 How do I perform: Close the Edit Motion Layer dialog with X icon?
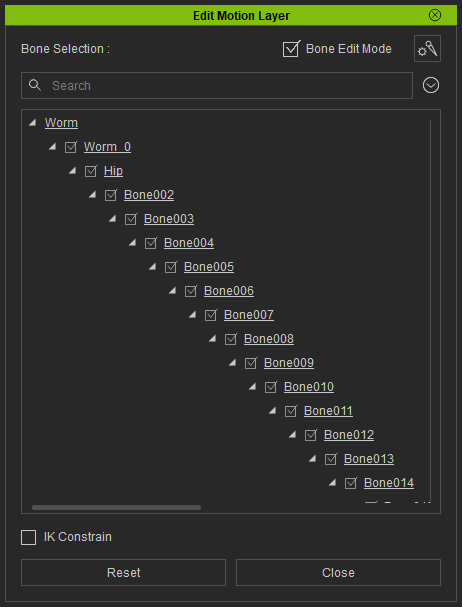pos(435,15)
